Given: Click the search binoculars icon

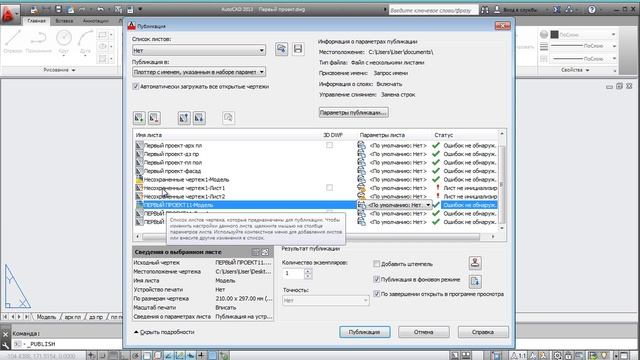Looking at the screenshot, I should click(484, 9).
